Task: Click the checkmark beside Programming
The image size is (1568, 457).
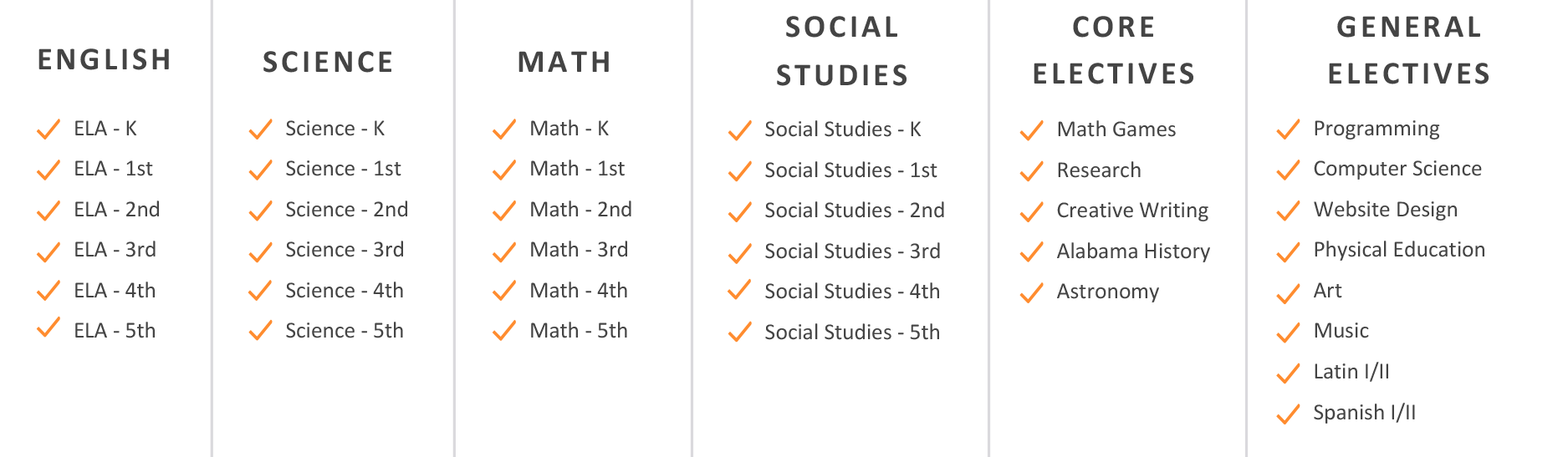Action: (1288, 129)
